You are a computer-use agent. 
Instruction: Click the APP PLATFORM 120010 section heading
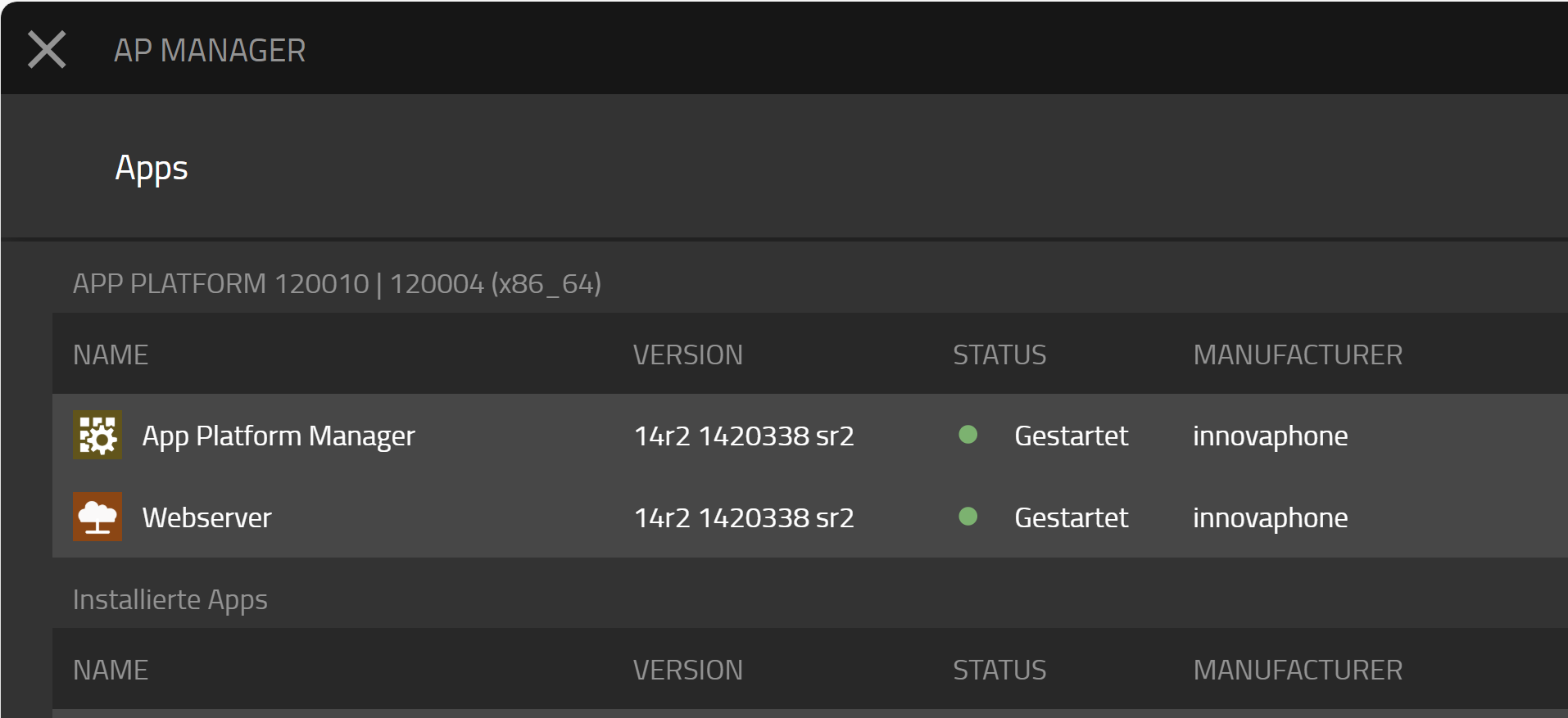pyautogui.click(x=337, y=283)
